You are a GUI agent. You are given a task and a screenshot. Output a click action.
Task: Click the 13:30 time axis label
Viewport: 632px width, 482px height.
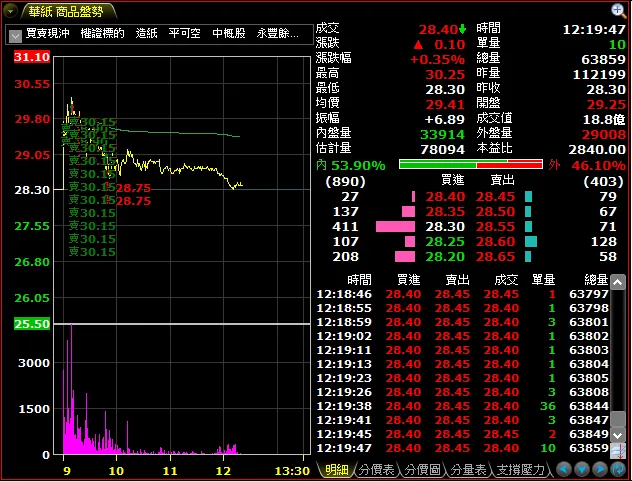(x=292, y=471)
